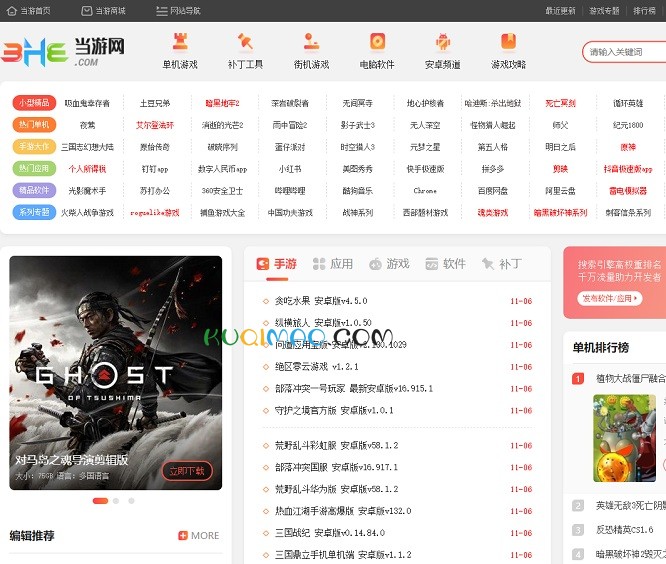This screenshot has height=564, width=666.
Task: Open the 哔哩哔哩 link
Action: point(290,191)
